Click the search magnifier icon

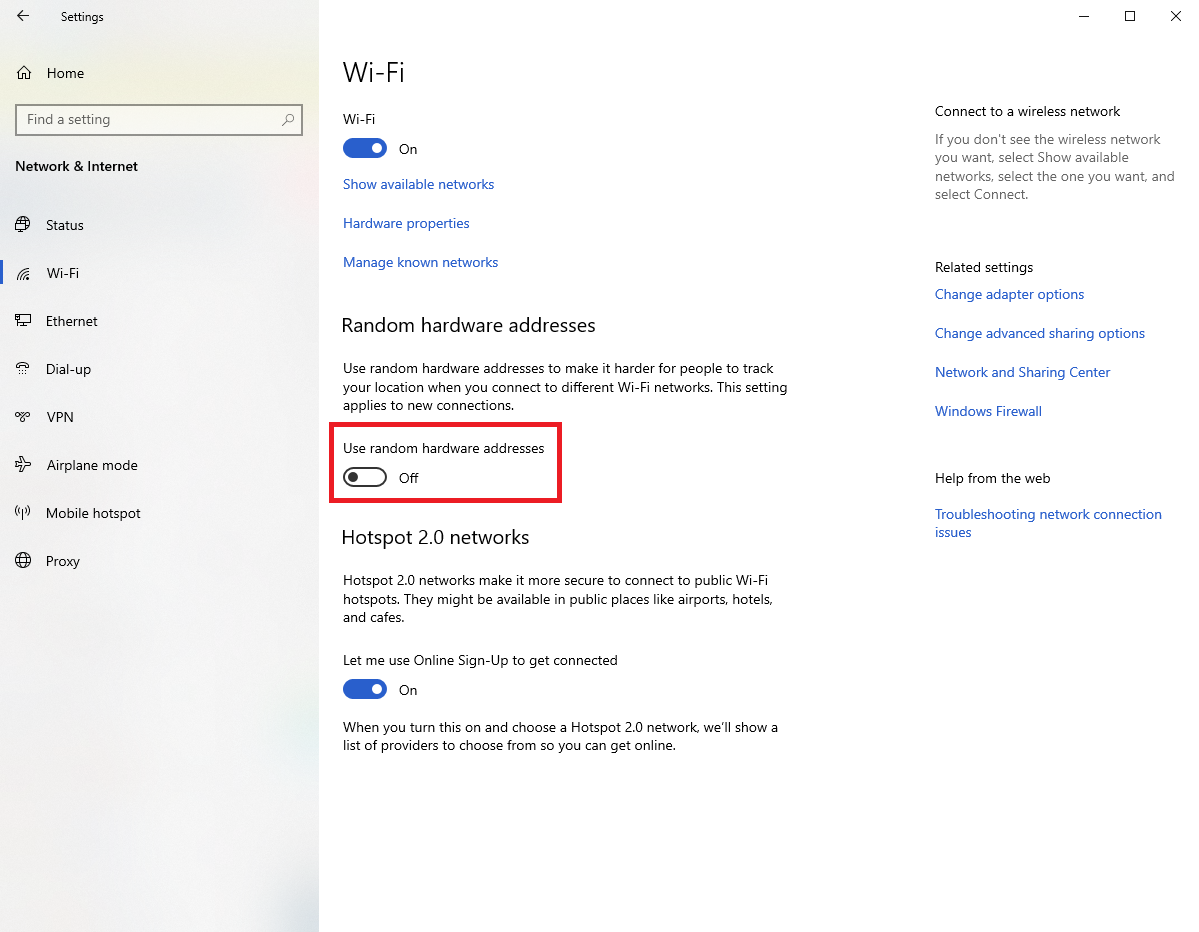point(288,119)
